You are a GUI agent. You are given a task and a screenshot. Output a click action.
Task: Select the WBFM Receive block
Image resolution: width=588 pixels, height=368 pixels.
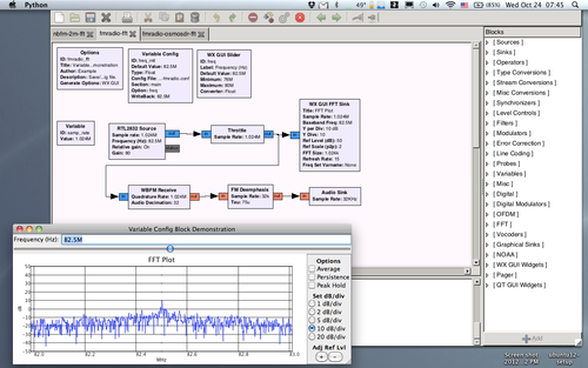pos(159,197)
